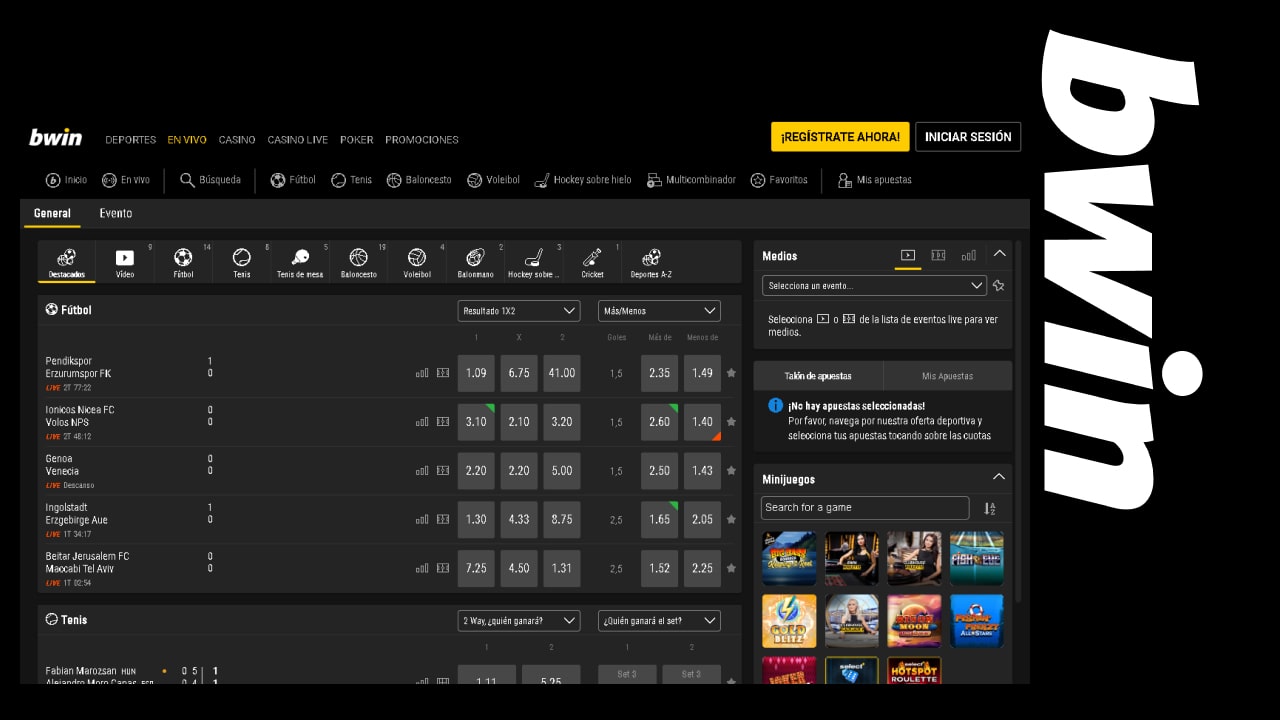
Task: Select the Destacados sport filter
Action: [66, 263]
